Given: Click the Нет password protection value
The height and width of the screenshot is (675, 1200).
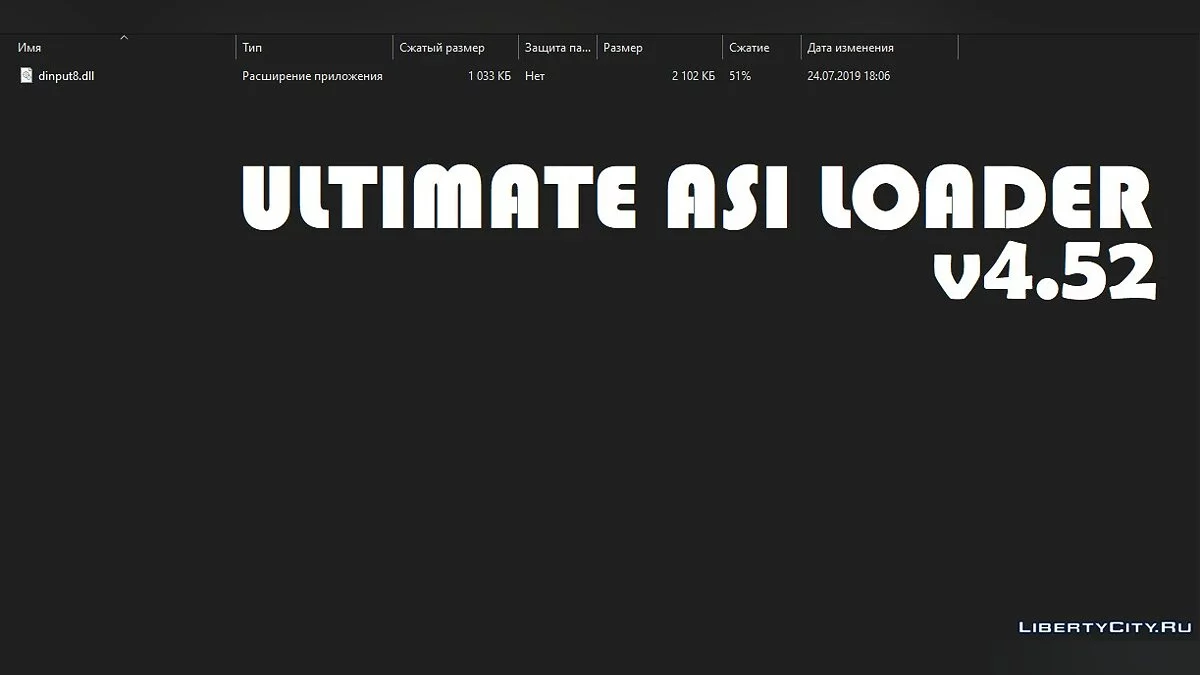Looking at the screenshot, I should click(534, 76).
